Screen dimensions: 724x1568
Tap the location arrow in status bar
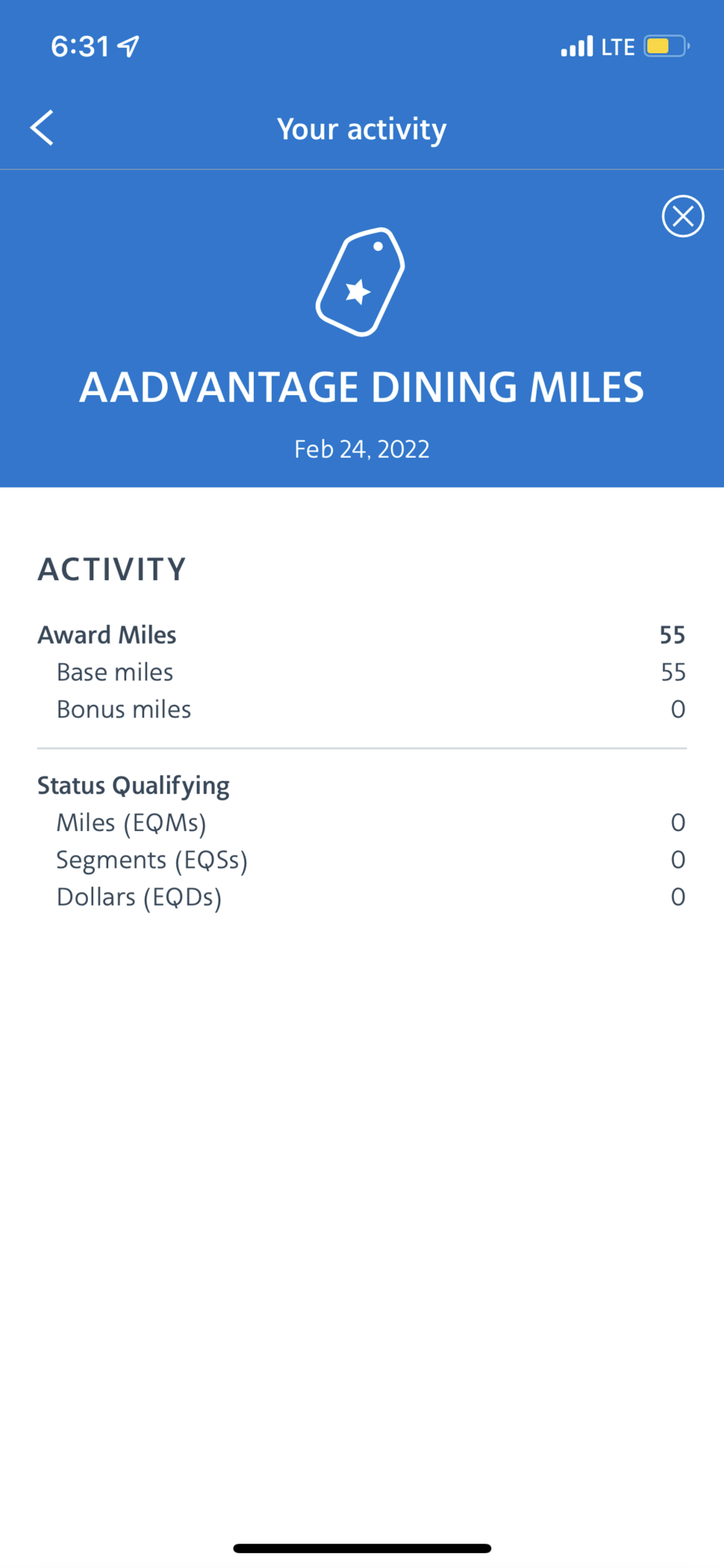pyautogui.click(x=129, y=47)
